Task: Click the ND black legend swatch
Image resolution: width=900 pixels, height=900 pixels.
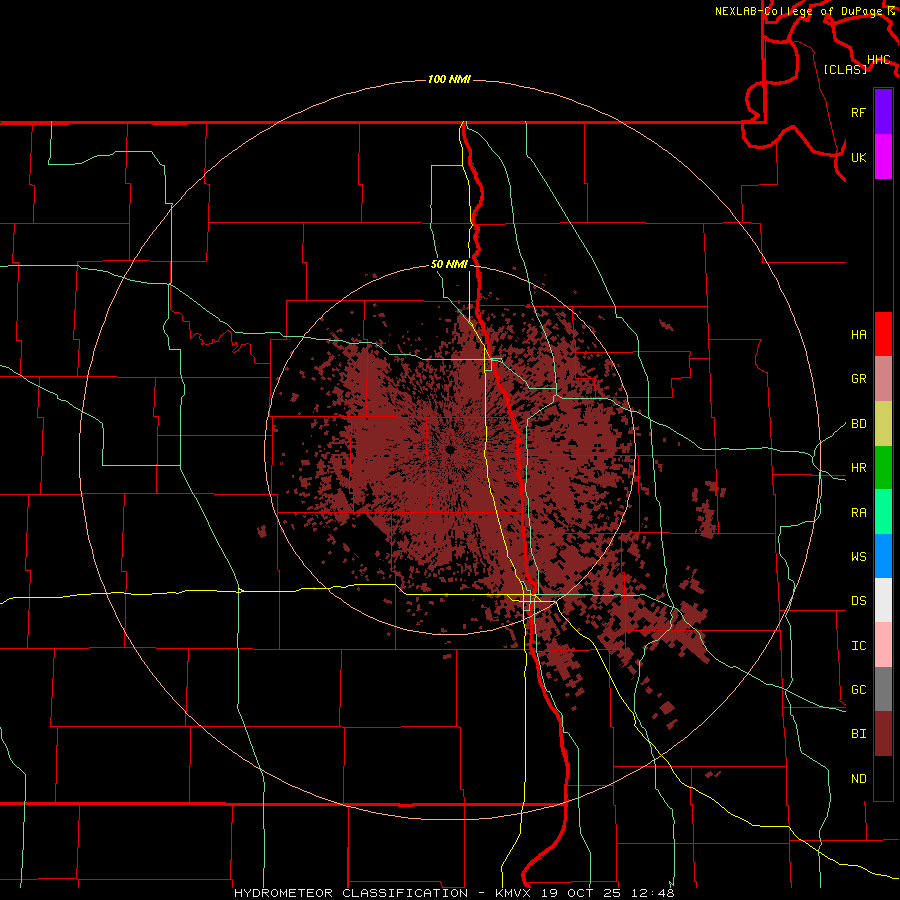Action: (883, 778)
